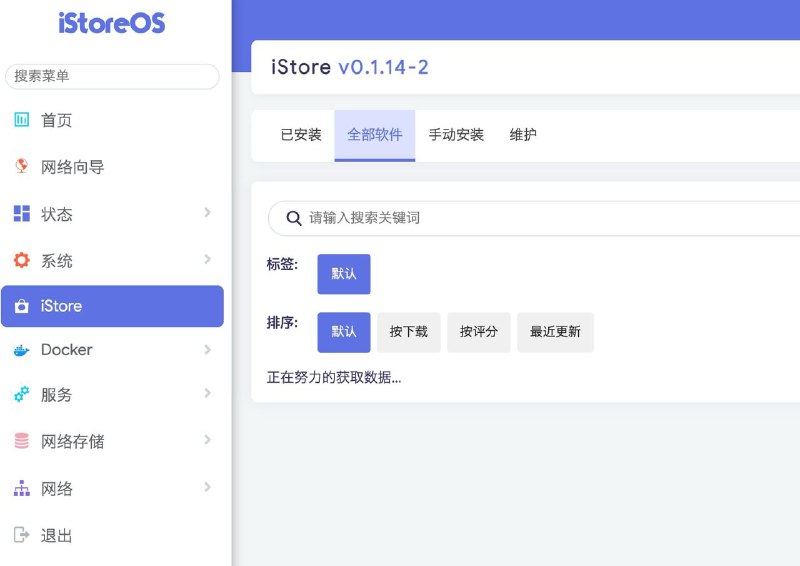Viewport: 800px width, 566px height.
Task: Click the 正在努力的获取数据... status text
Action: click(x=334, y=378)
